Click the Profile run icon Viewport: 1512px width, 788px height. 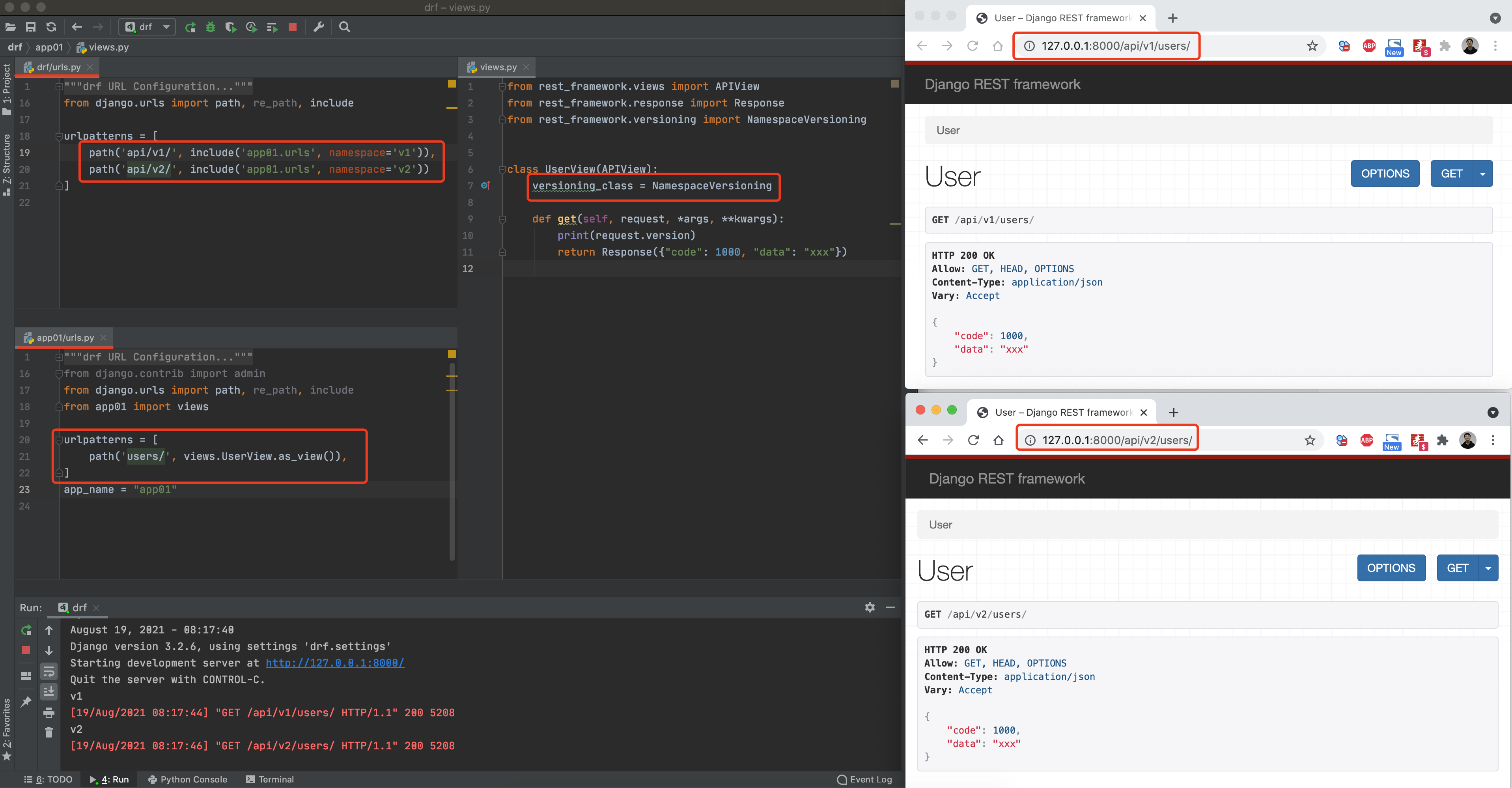pos(251,27)
